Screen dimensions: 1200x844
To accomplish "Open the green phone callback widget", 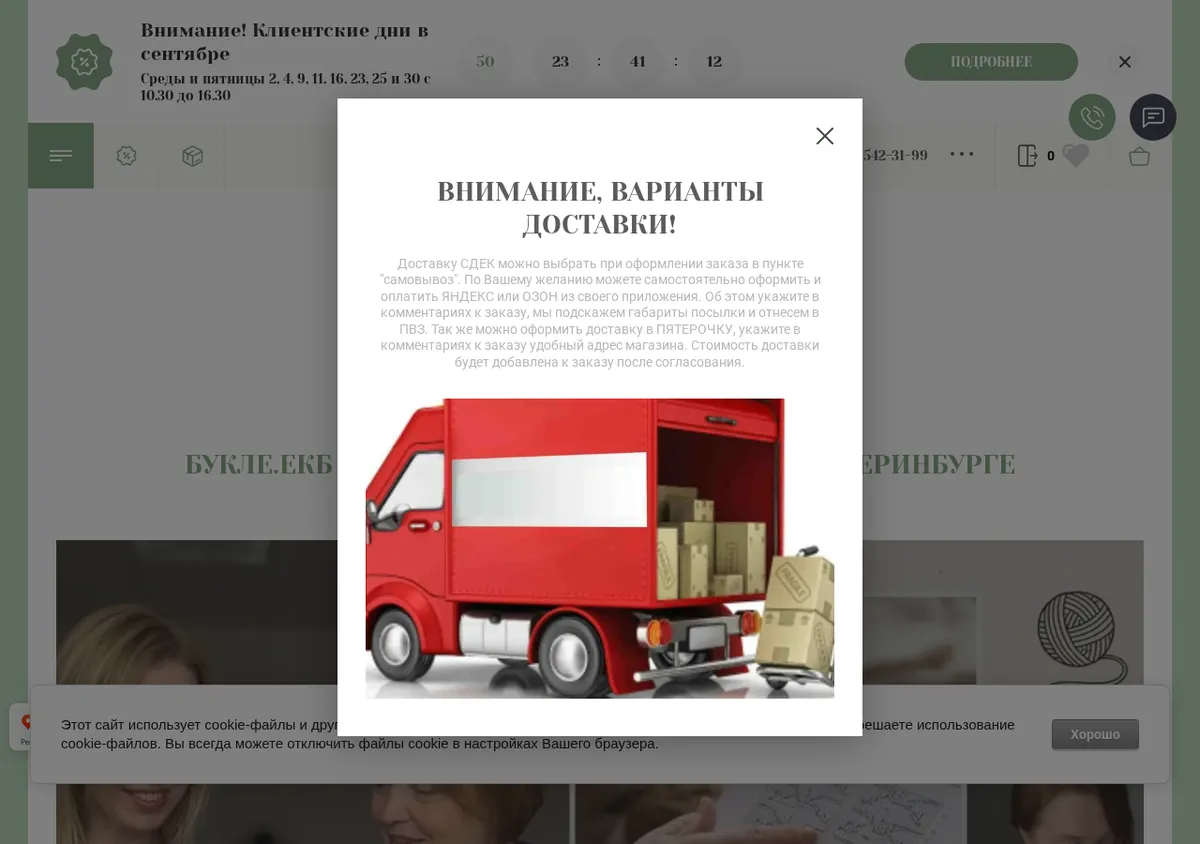I will point(1092,117).
